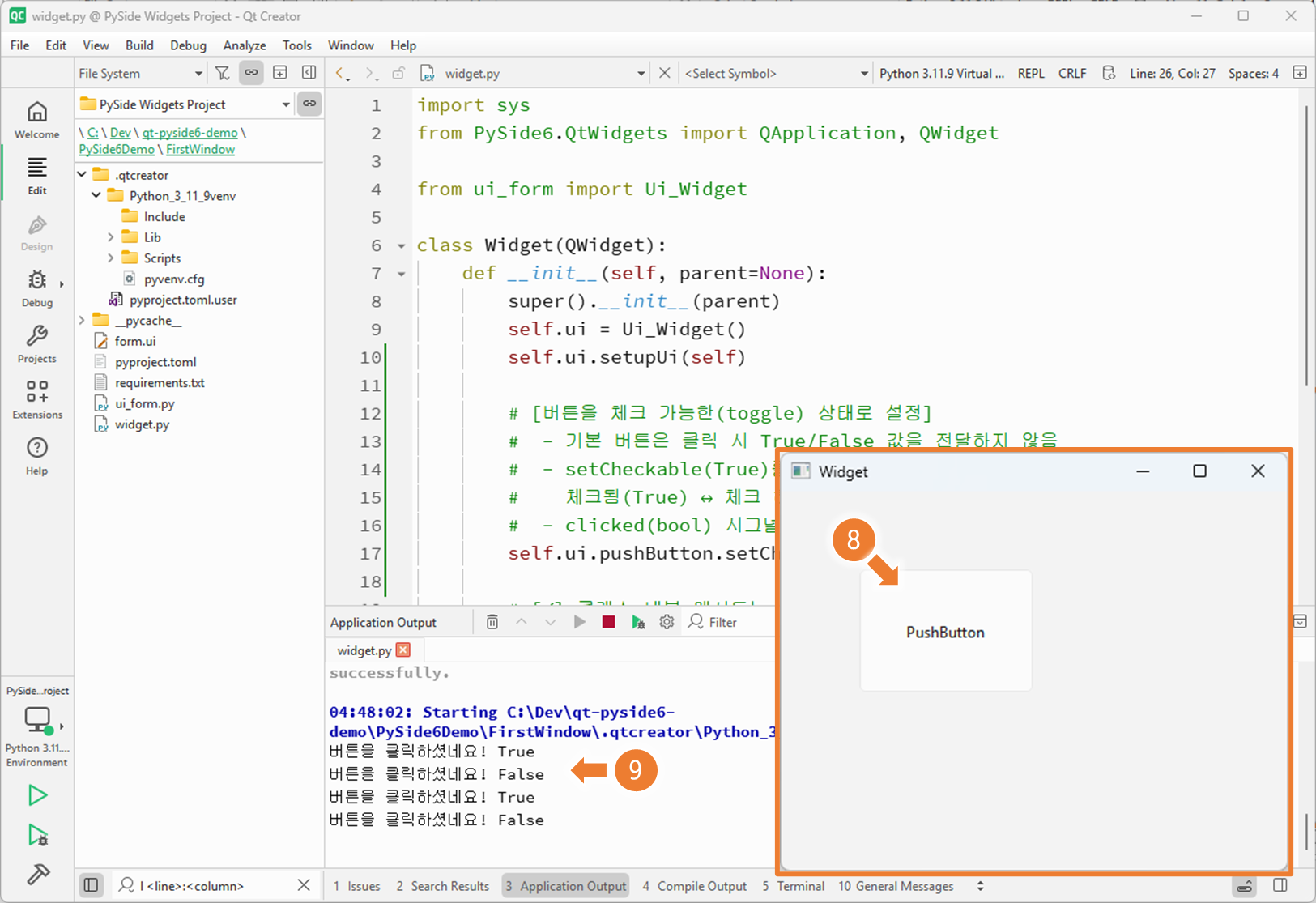Open the File menu
1316x903 pixels.
tap(20, 45)
